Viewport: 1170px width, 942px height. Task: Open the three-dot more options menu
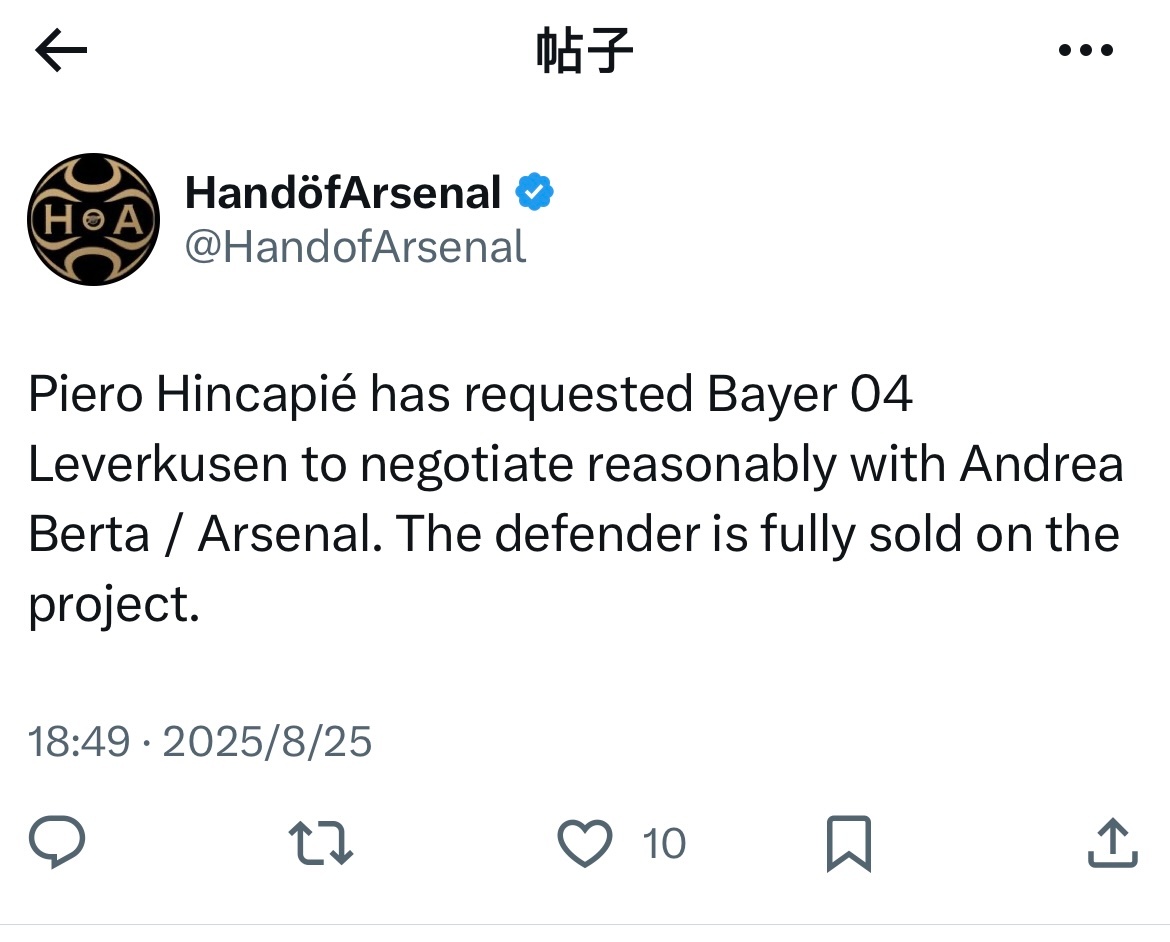(1086, 50)
